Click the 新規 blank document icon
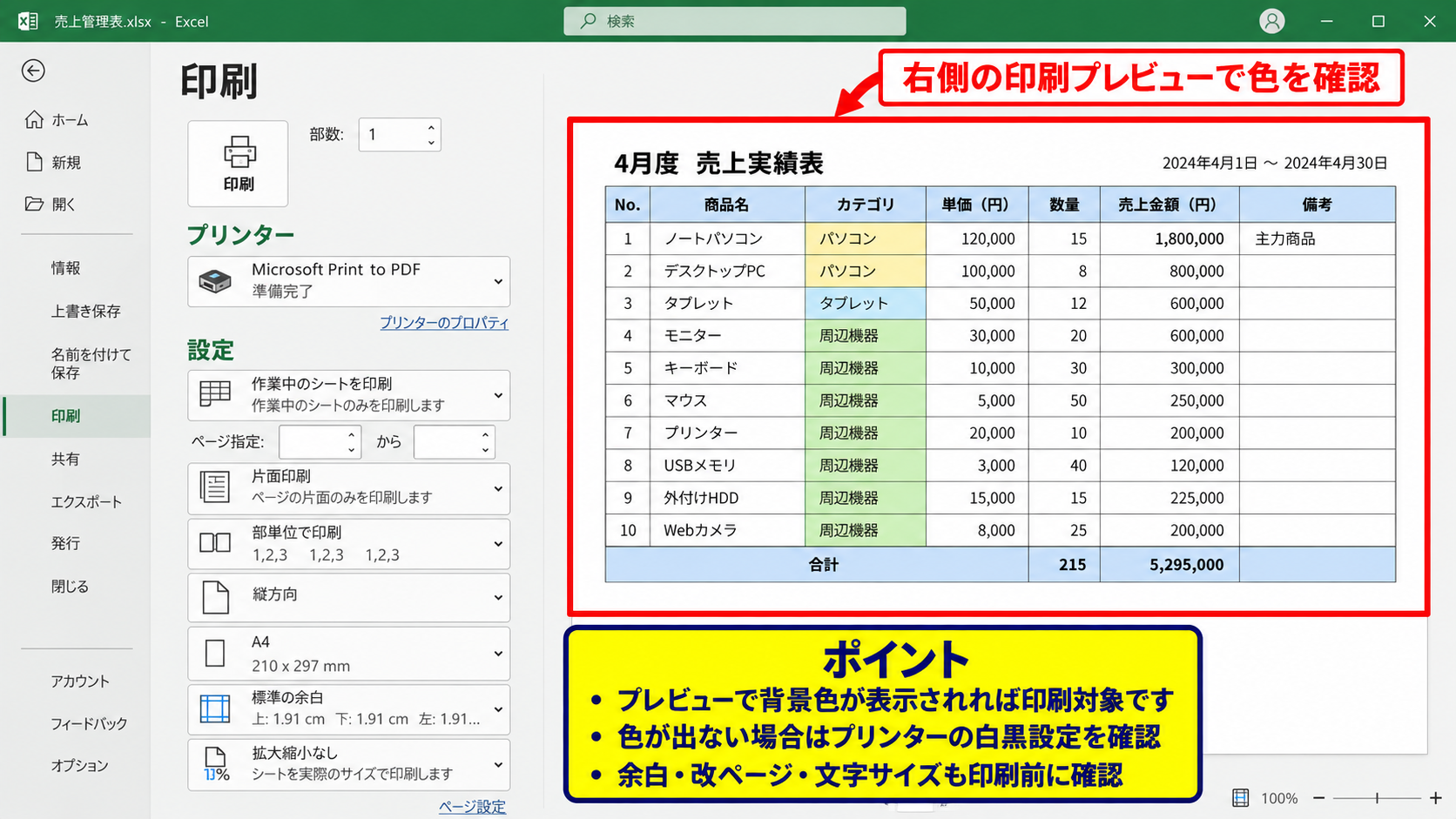Screen dimensions: 1456x819 coord(34,162)
